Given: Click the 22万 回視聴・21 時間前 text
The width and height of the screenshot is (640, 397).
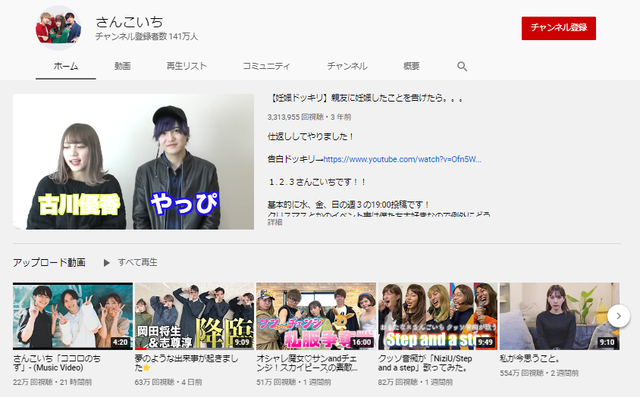Looking at the screenshot, I should pos(52,382).
